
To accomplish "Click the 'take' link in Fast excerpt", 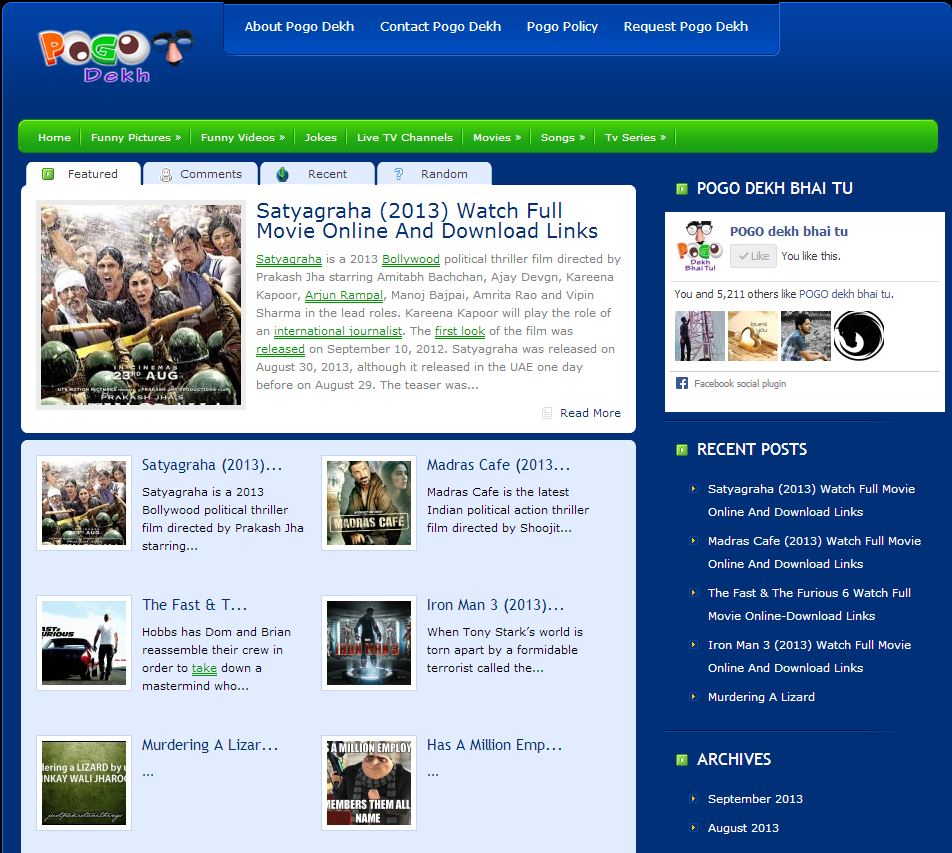I will 204,668.
